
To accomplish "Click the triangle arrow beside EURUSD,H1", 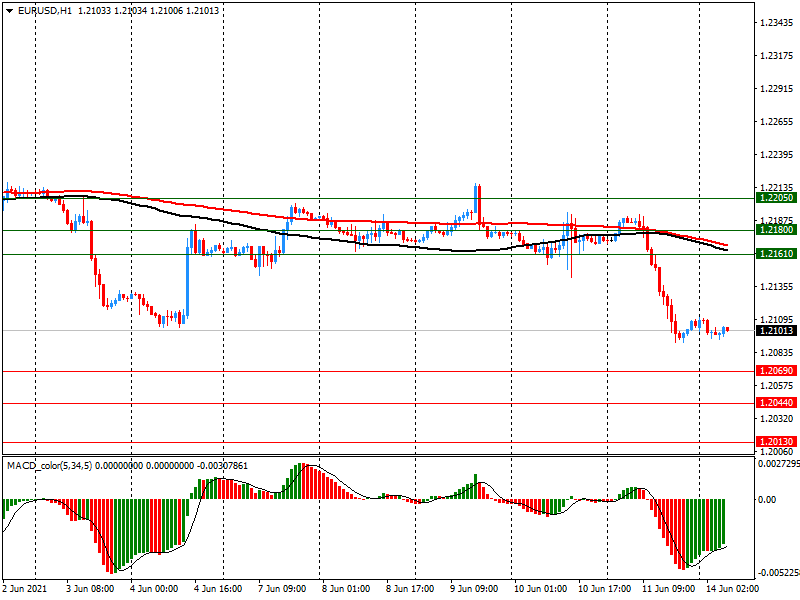I will (x=9, y=10).
